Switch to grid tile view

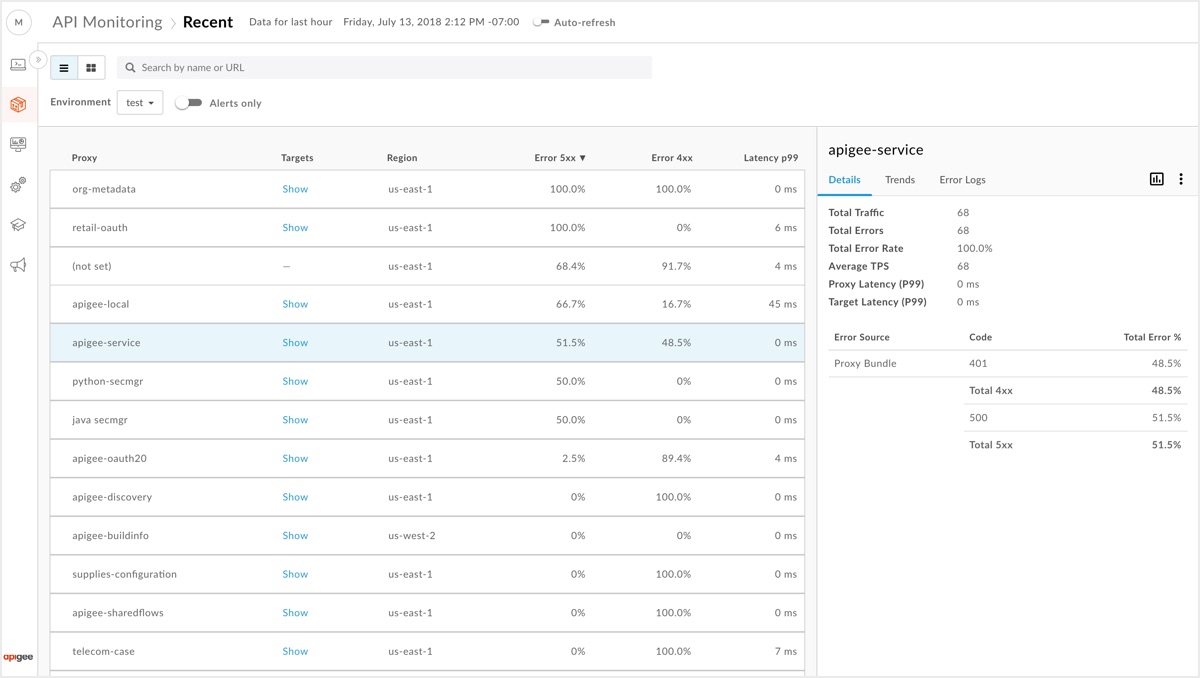(x=91, y=68)
